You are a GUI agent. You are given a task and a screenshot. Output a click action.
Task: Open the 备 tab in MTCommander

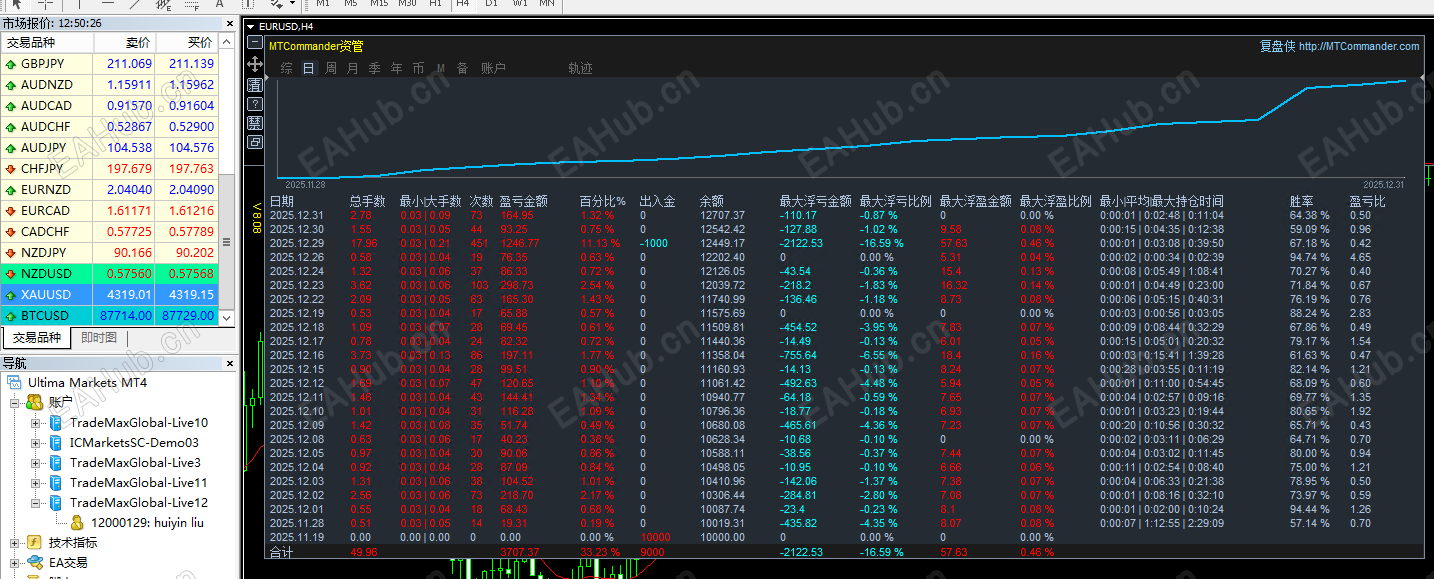[x=463, y=68]
